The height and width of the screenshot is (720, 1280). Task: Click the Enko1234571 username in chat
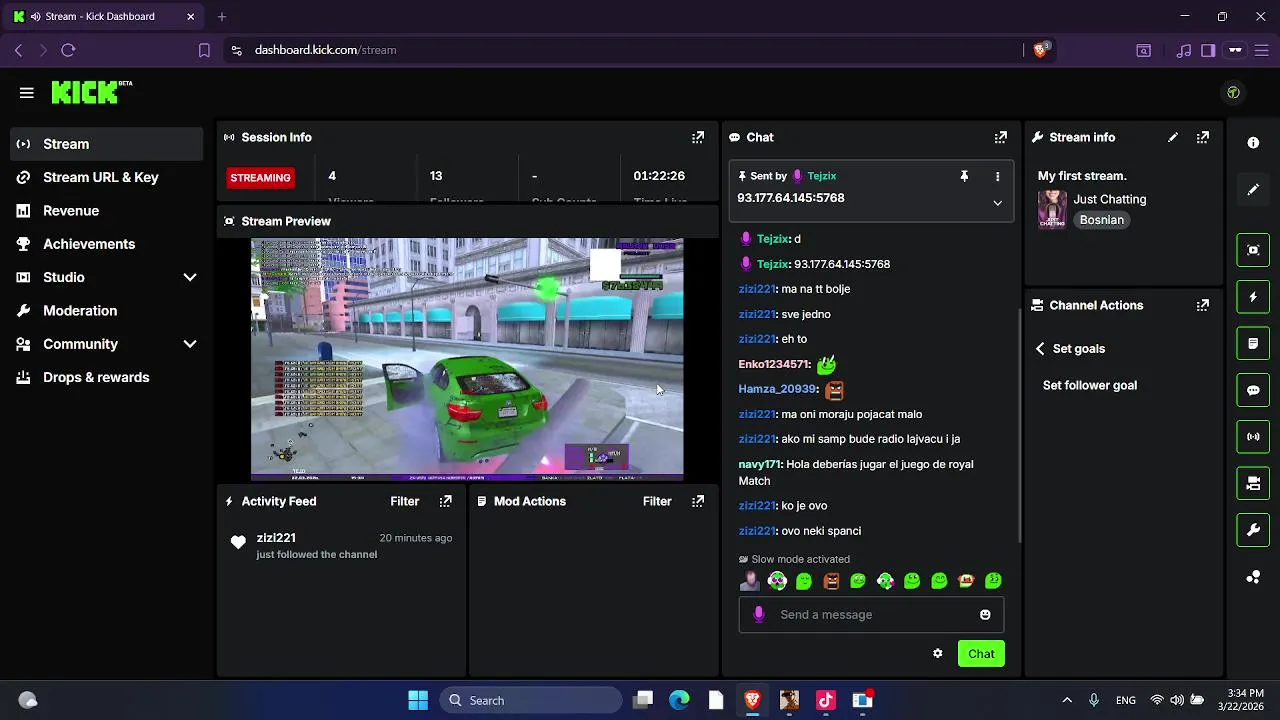(x=774, y=364)
